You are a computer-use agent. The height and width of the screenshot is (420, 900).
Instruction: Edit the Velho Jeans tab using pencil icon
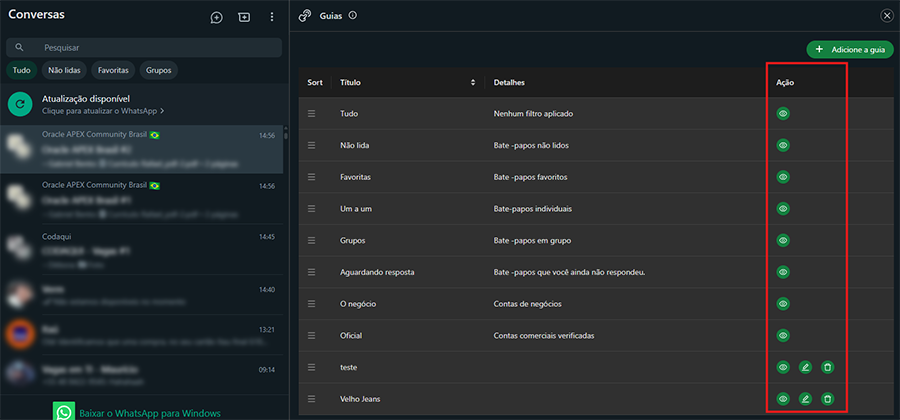805,399
